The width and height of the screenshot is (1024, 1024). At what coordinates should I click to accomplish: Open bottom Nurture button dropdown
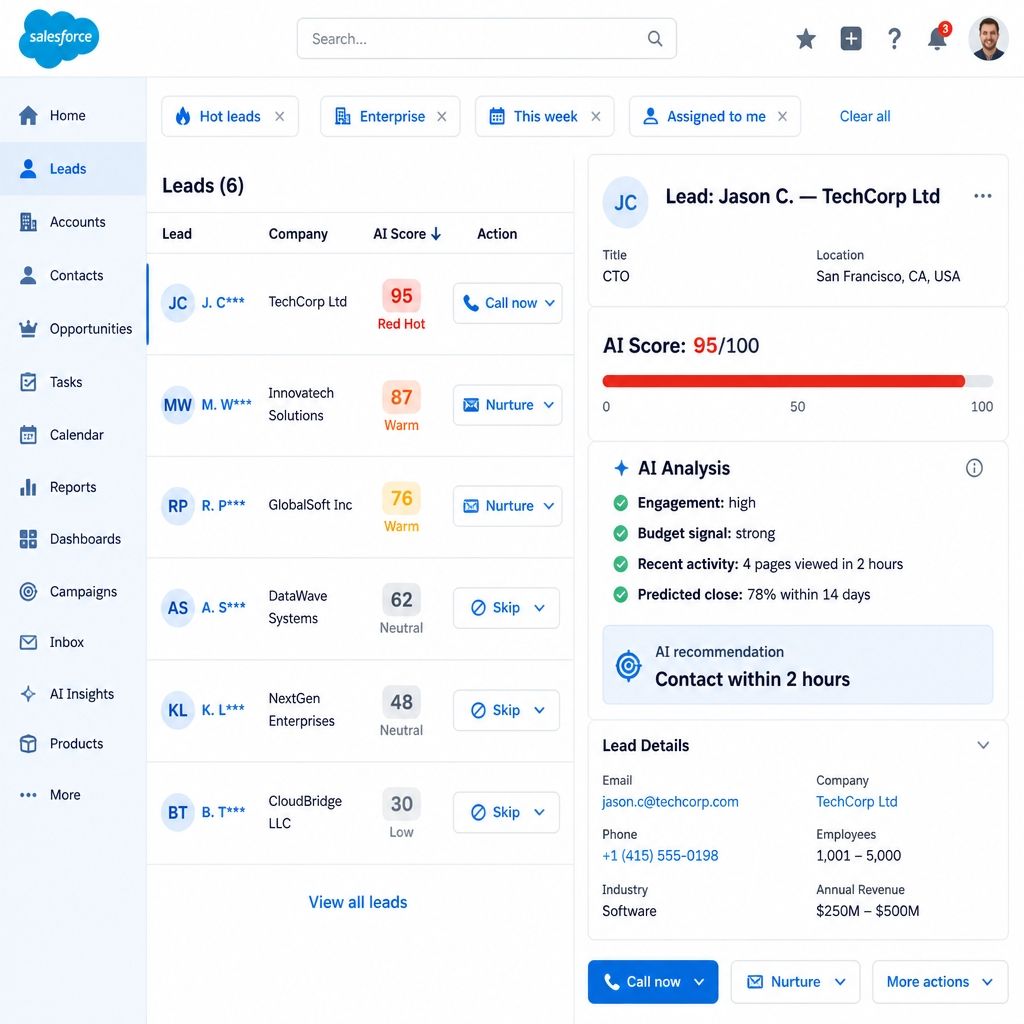840,982
